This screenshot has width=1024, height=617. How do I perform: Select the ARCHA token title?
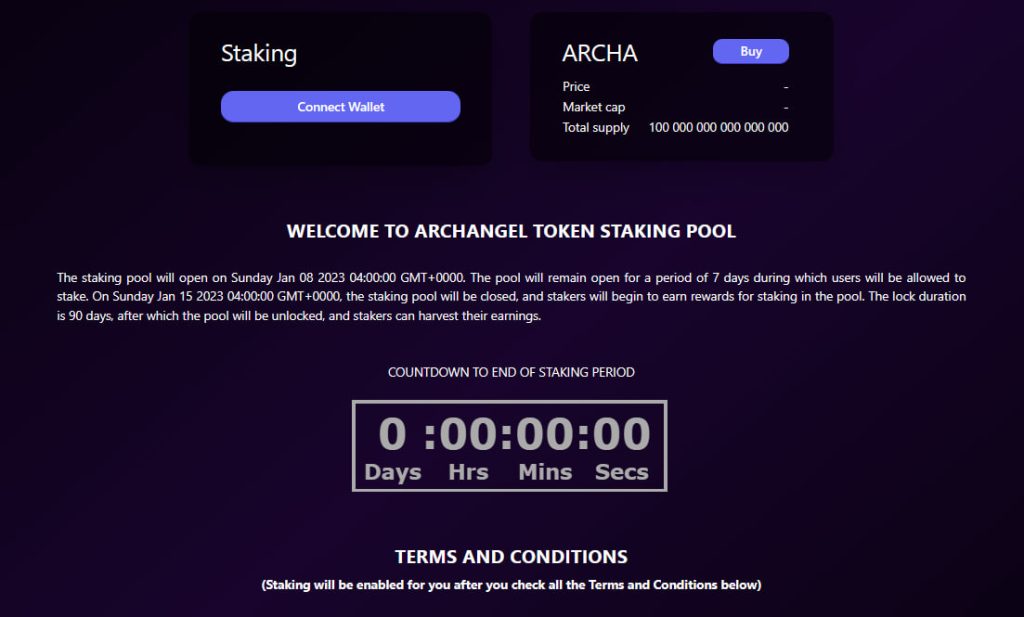600,53
